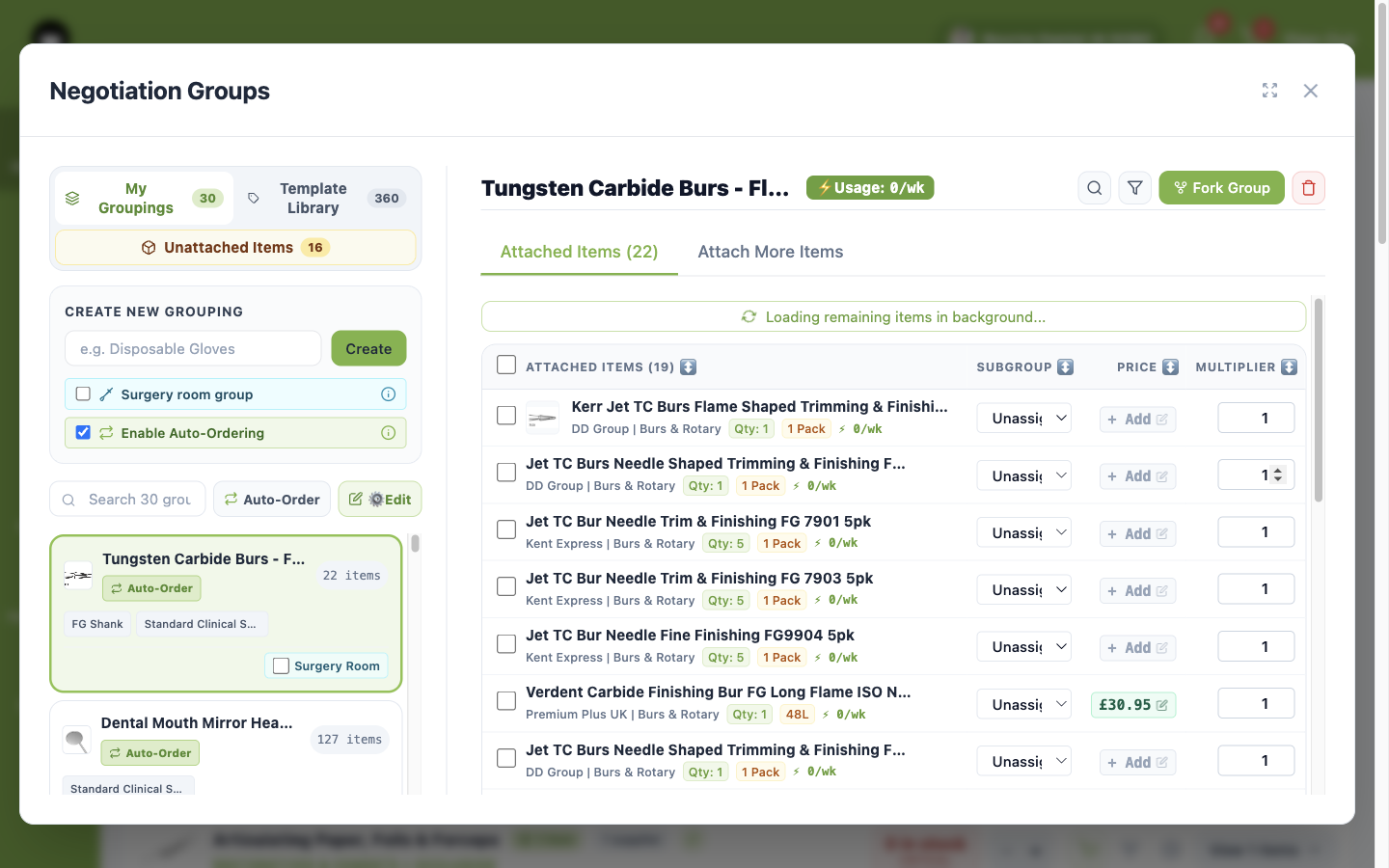The height and width of the screenshot is (868, 1389).
Task: Edit the £30.95 price for Verdent bur
Action: 1133,705
